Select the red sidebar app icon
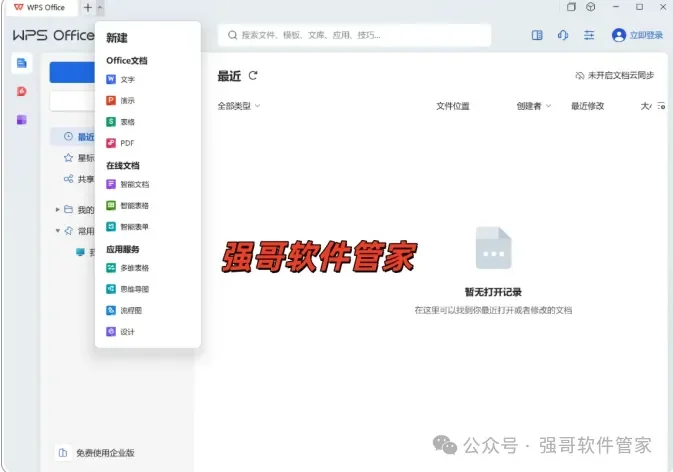673x472 pixels. (21, 91)
